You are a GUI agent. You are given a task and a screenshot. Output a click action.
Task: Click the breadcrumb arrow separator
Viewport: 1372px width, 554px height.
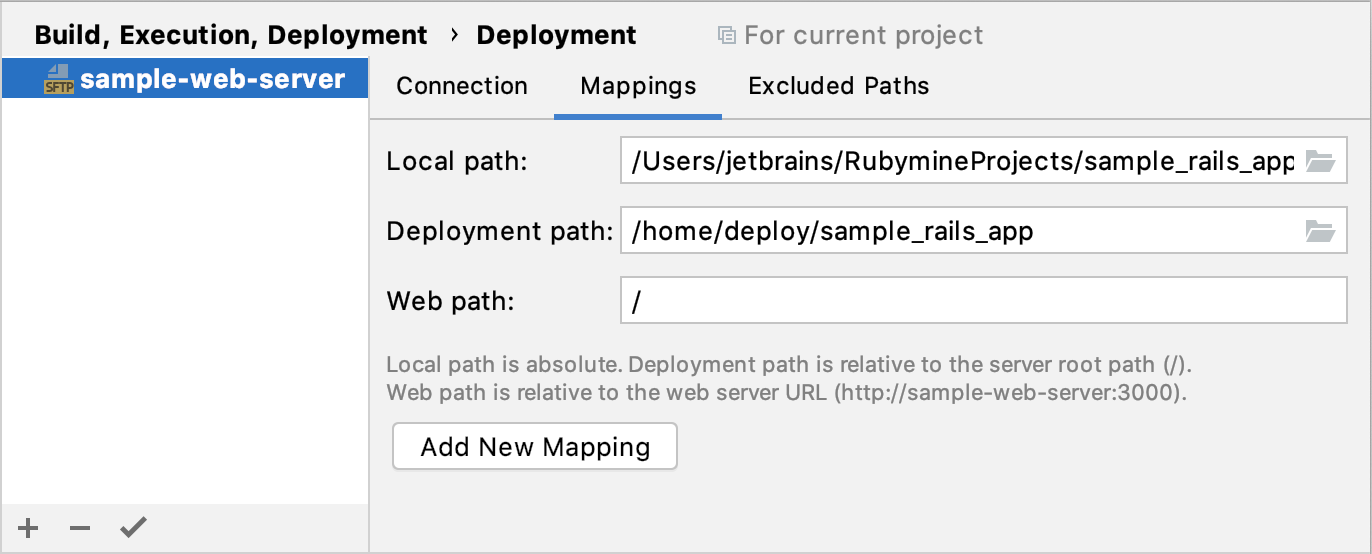point(453,35)
